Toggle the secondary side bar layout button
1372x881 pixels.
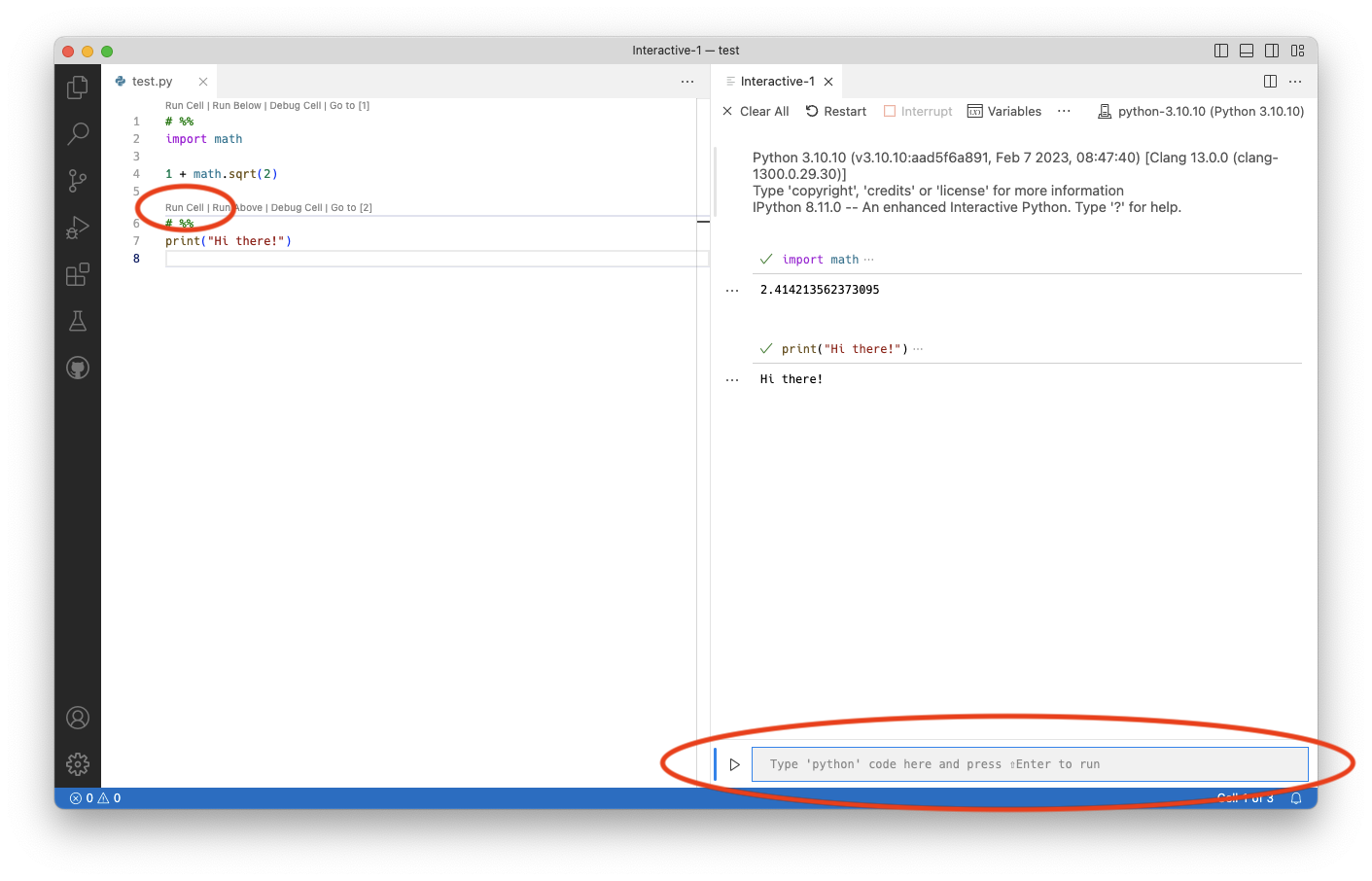(1272, 51)
